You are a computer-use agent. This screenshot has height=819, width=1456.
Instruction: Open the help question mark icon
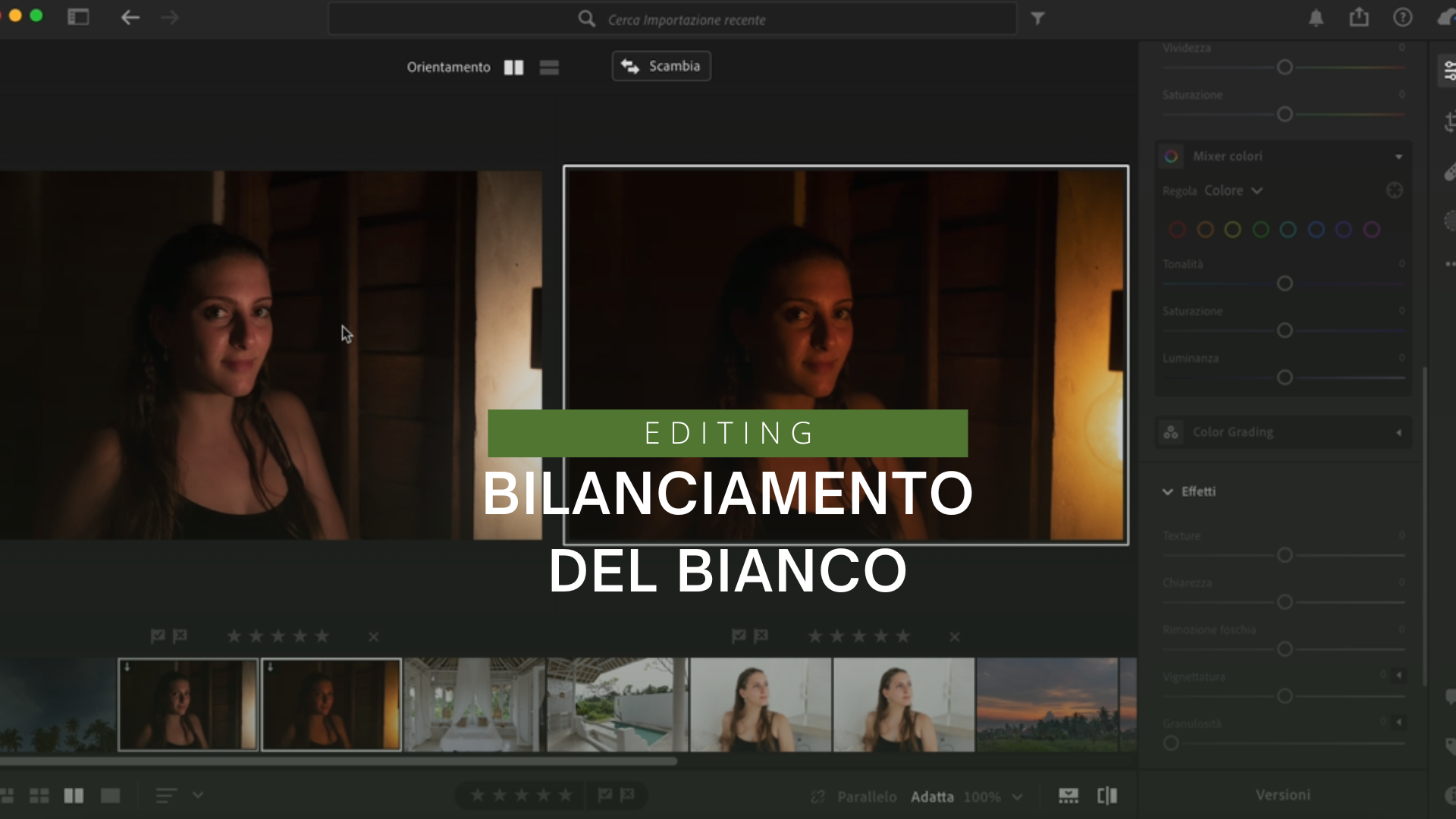(1402, 17)
